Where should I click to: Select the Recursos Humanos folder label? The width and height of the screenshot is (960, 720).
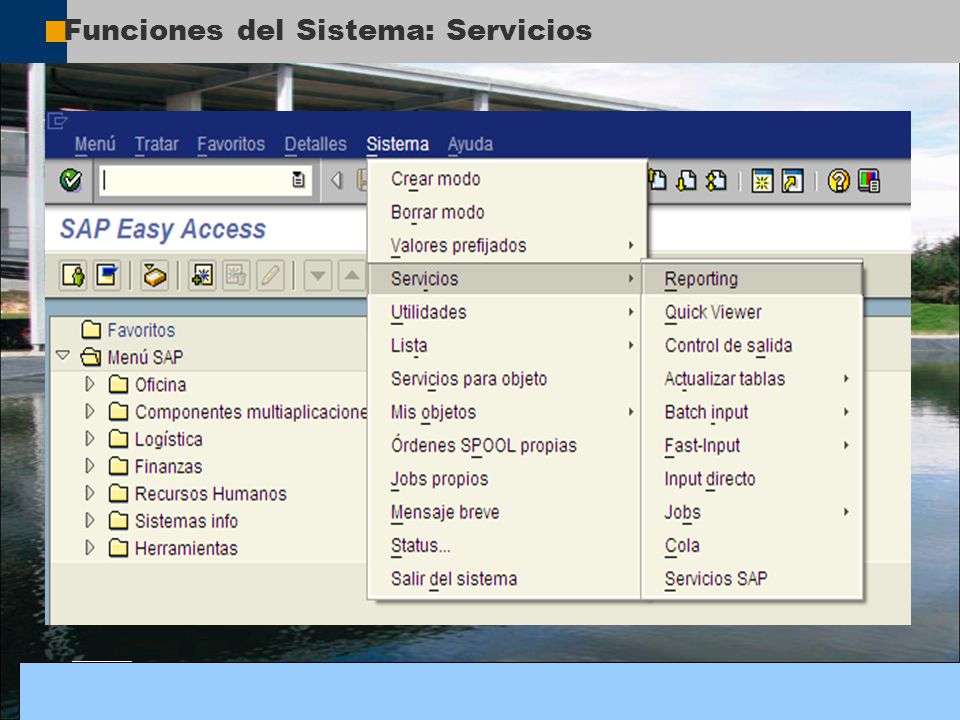coord(211,493)
